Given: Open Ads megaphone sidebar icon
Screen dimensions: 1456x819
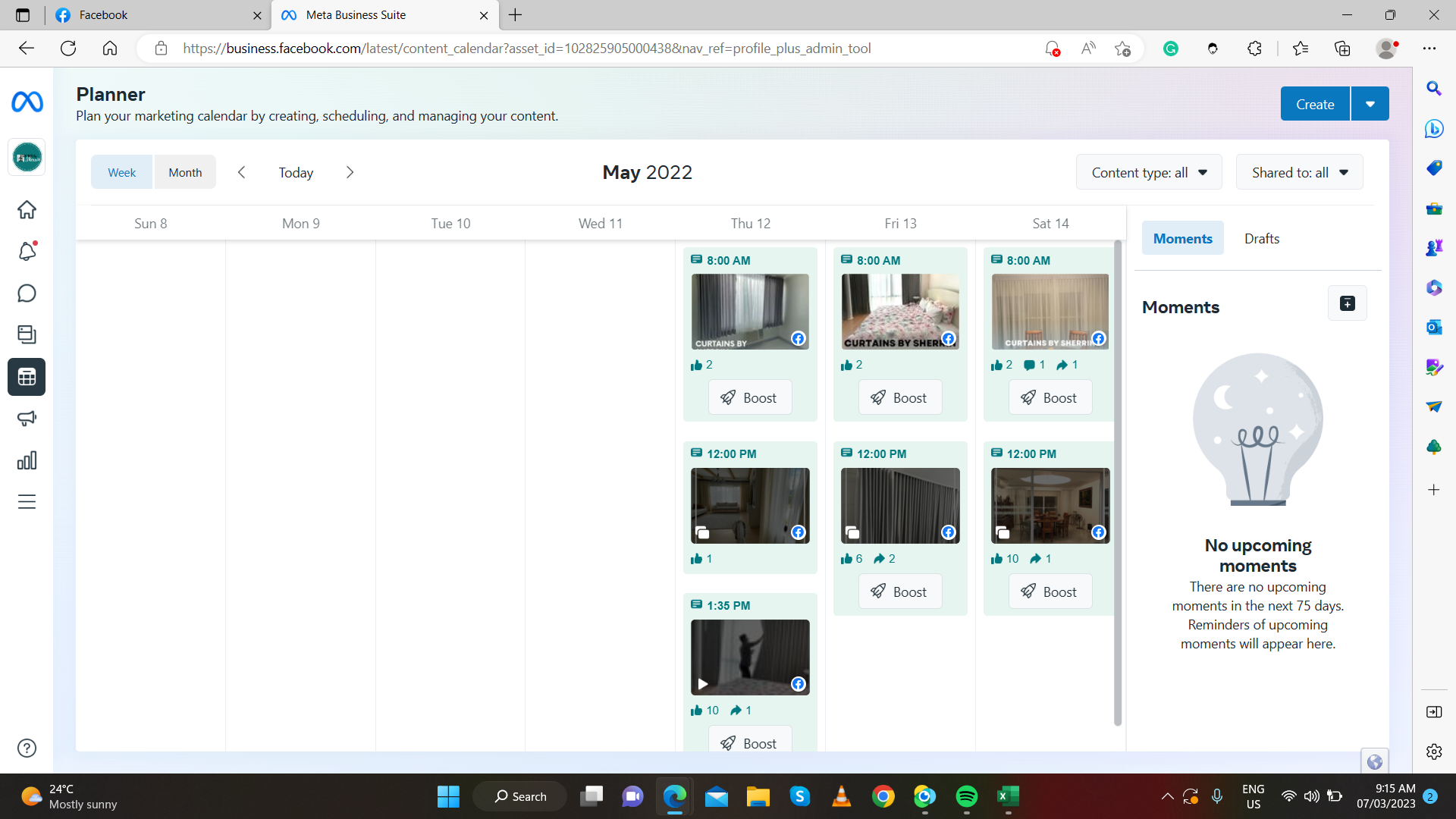Looking at the screenshot, I should click(27, 419).
